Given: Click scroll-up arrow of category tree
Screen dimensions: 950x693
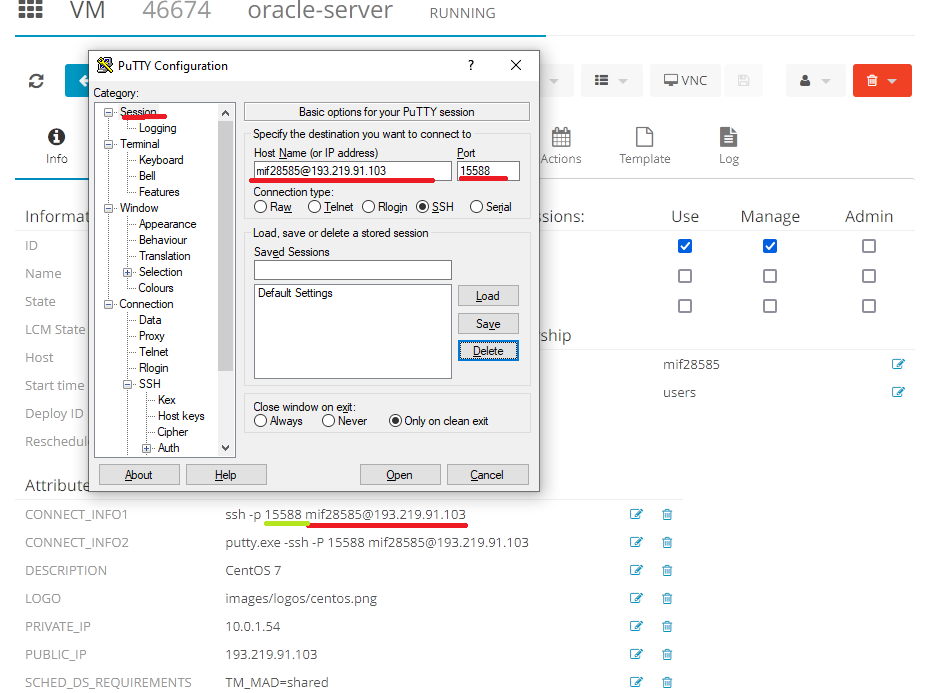Looking at the screenshot, I should (225, 113).
